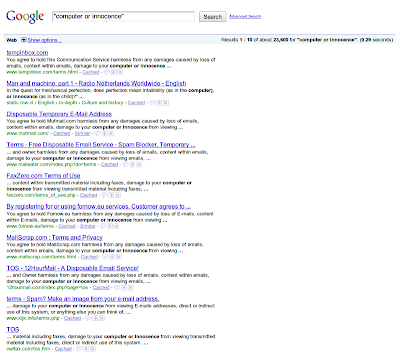Remove the MailScrap.com result via X icon
Image resolution: width=400 pixels, height=360 pixels.
click(119, 257)
